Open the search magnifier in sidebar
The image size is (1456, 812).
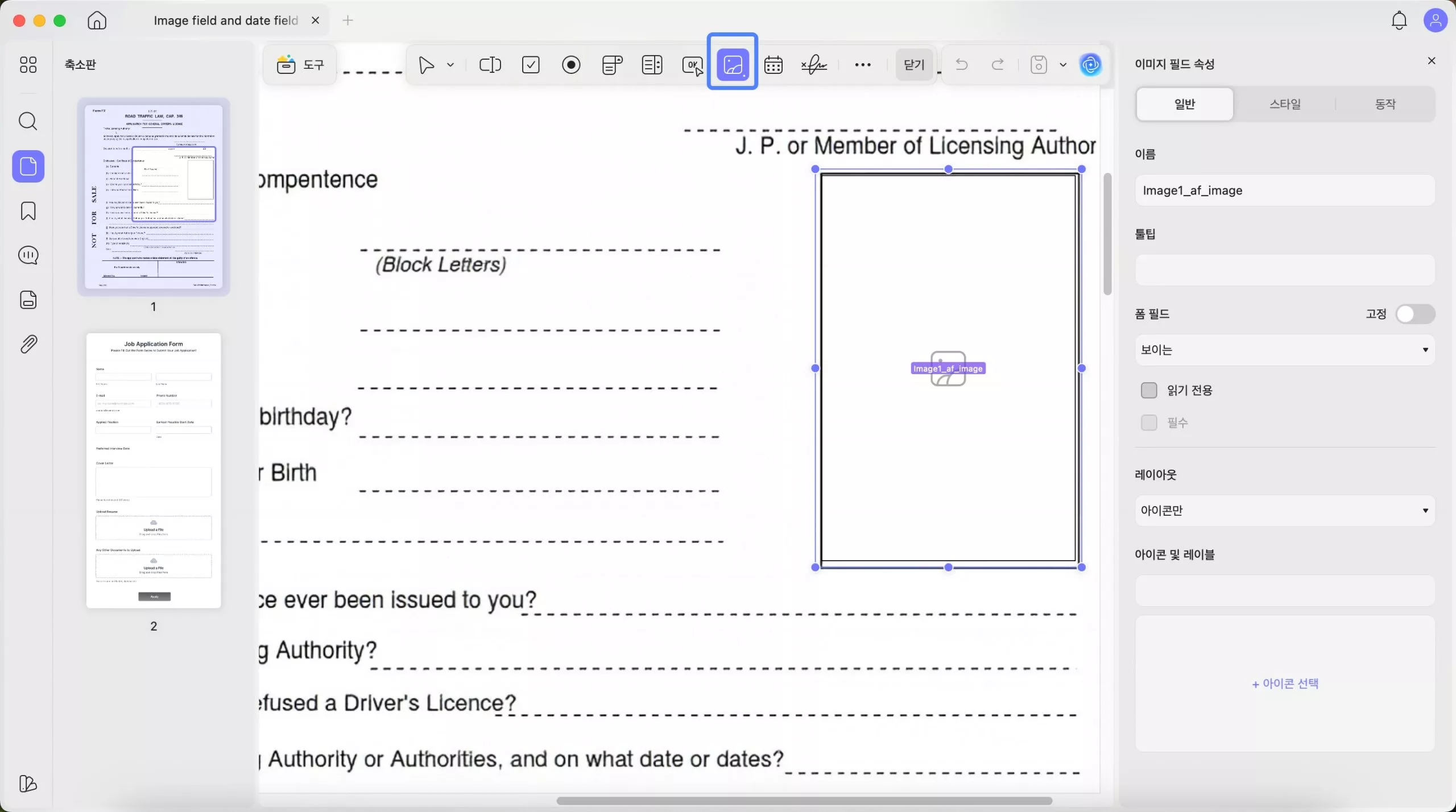28,121
